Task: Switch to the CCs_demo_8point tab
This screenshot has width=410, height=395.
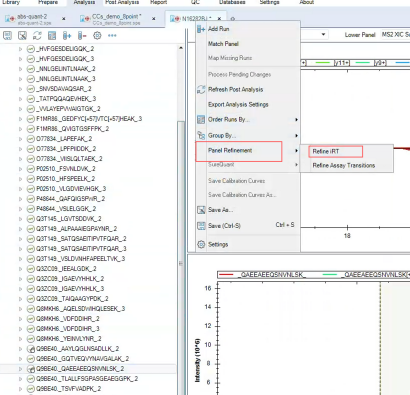Action: 117,19
